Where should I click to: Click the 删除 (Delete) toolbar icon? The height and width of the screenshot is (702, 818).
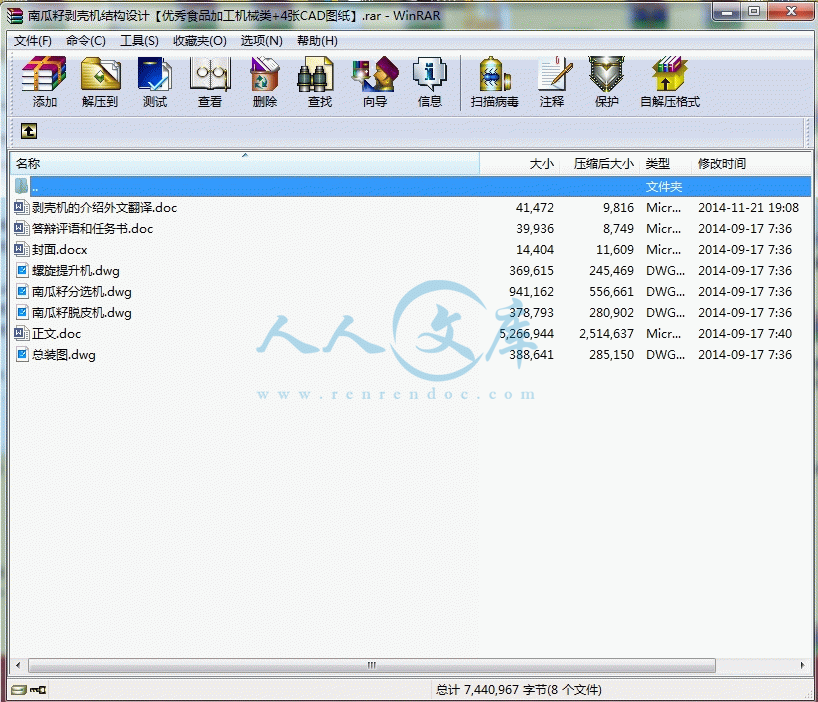tap(265, 74)
